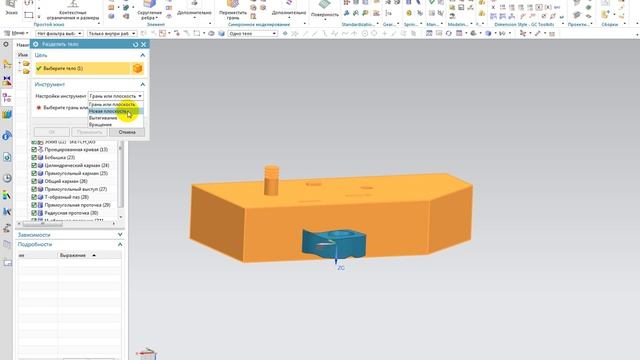The width and height of the screenshot is (640, 360).
Task: Uncheck Прямоугольный карман (25) feature
Action: (34, 173)
